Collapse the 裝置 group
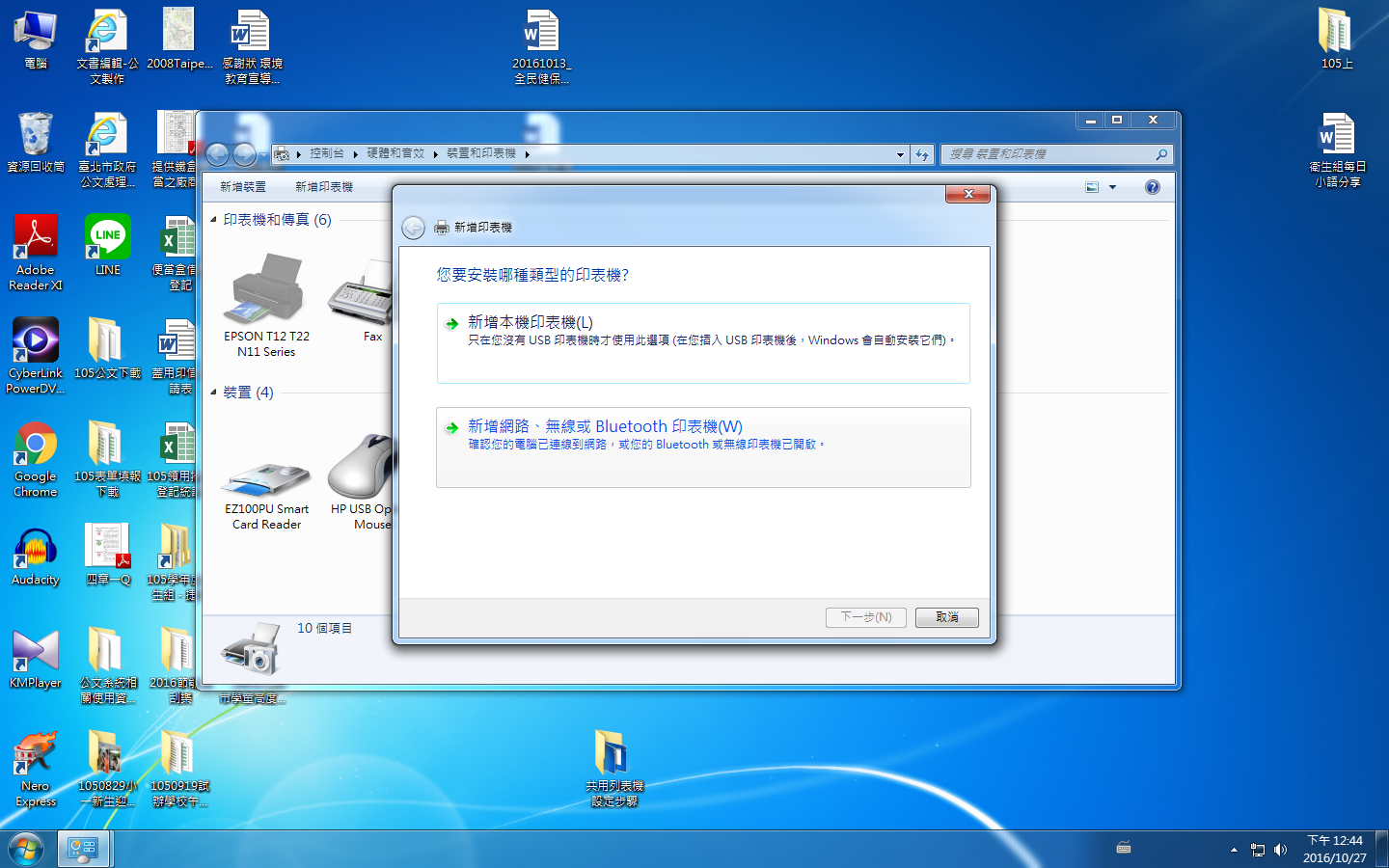 (x=213, y=393)
